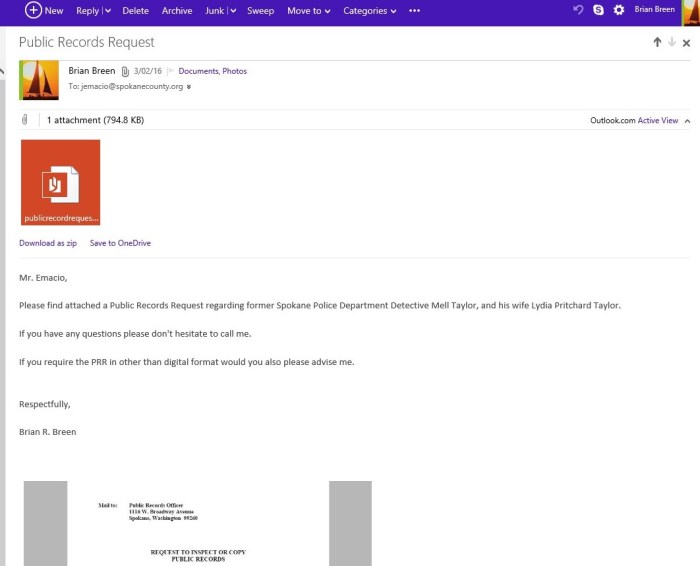Click the attached document preview image
Image resolution: width=700 pixels, height=566 pixels.
(198, 523)
